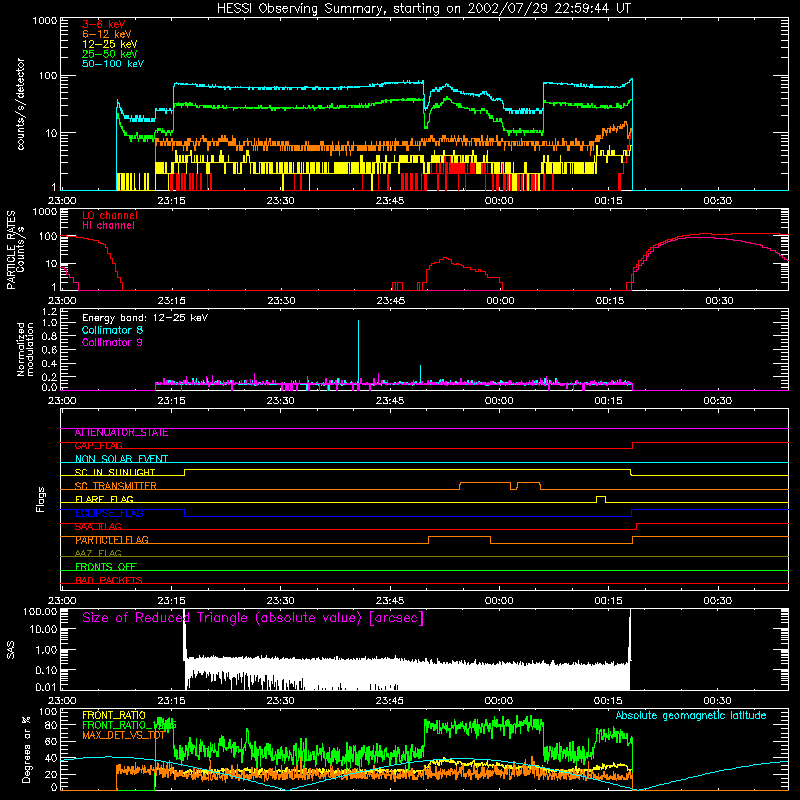Click the 'Size of Reduced Triangle' panel title
Screen dimensions: 800x800
click(x=253, y=618)
